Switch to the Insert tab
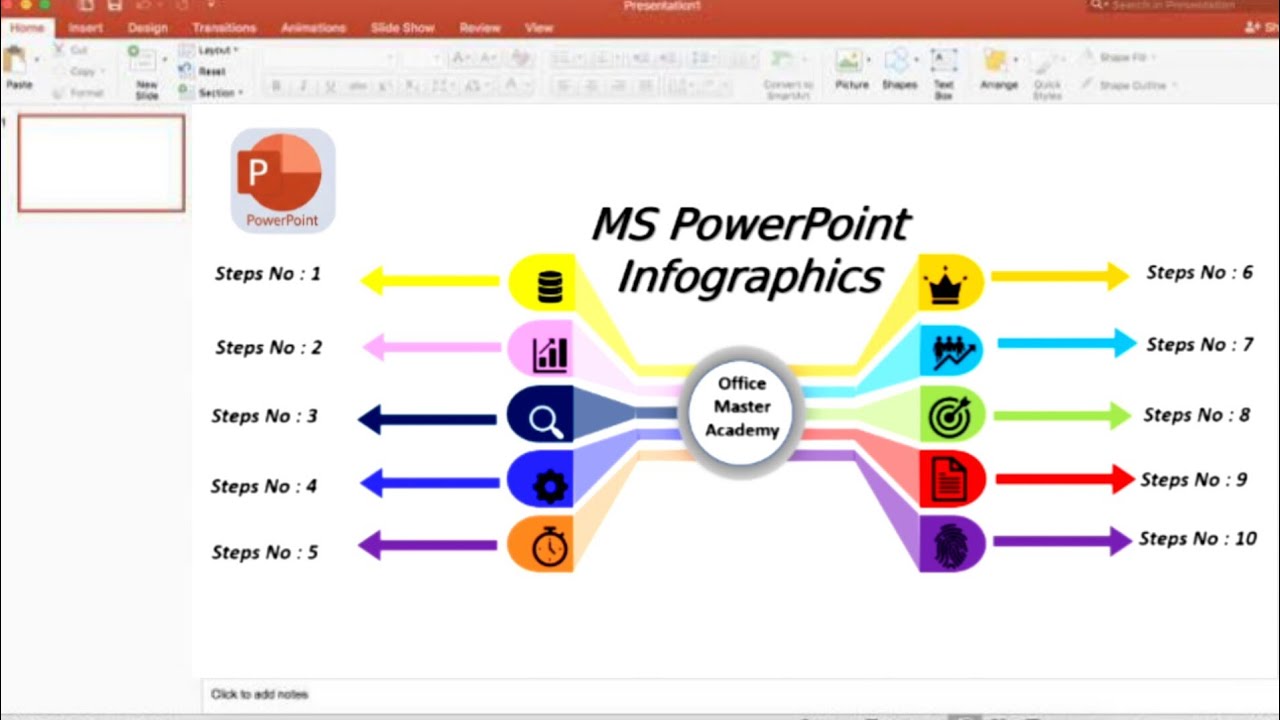The image size is (1280, 720). pyautogui.click(x=86, y=28)
